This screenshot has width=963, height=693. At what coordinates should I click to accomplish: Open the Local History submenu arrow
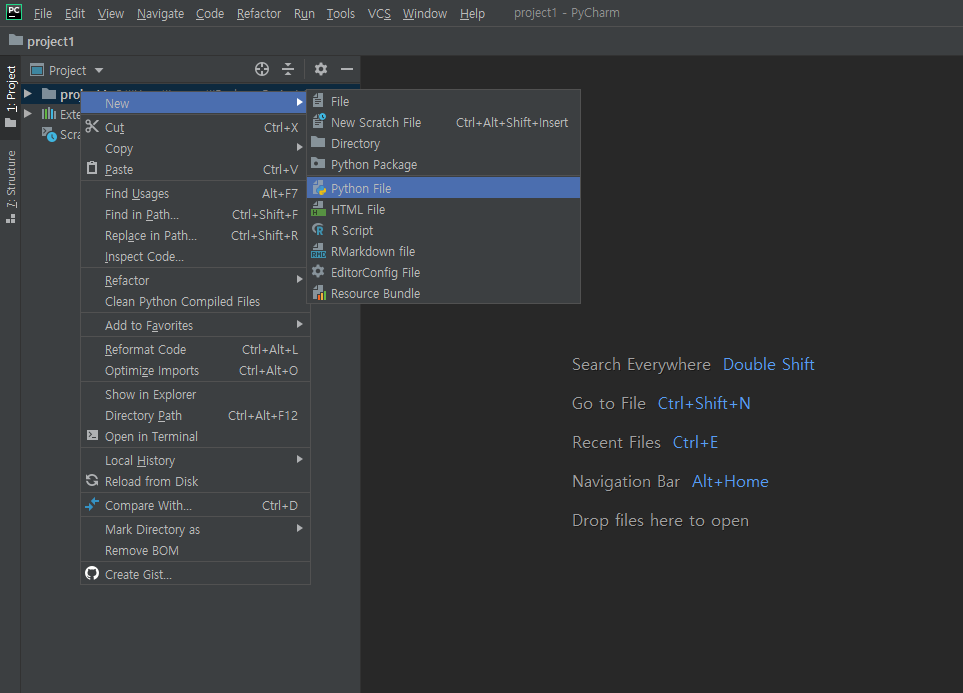[299, 460]
